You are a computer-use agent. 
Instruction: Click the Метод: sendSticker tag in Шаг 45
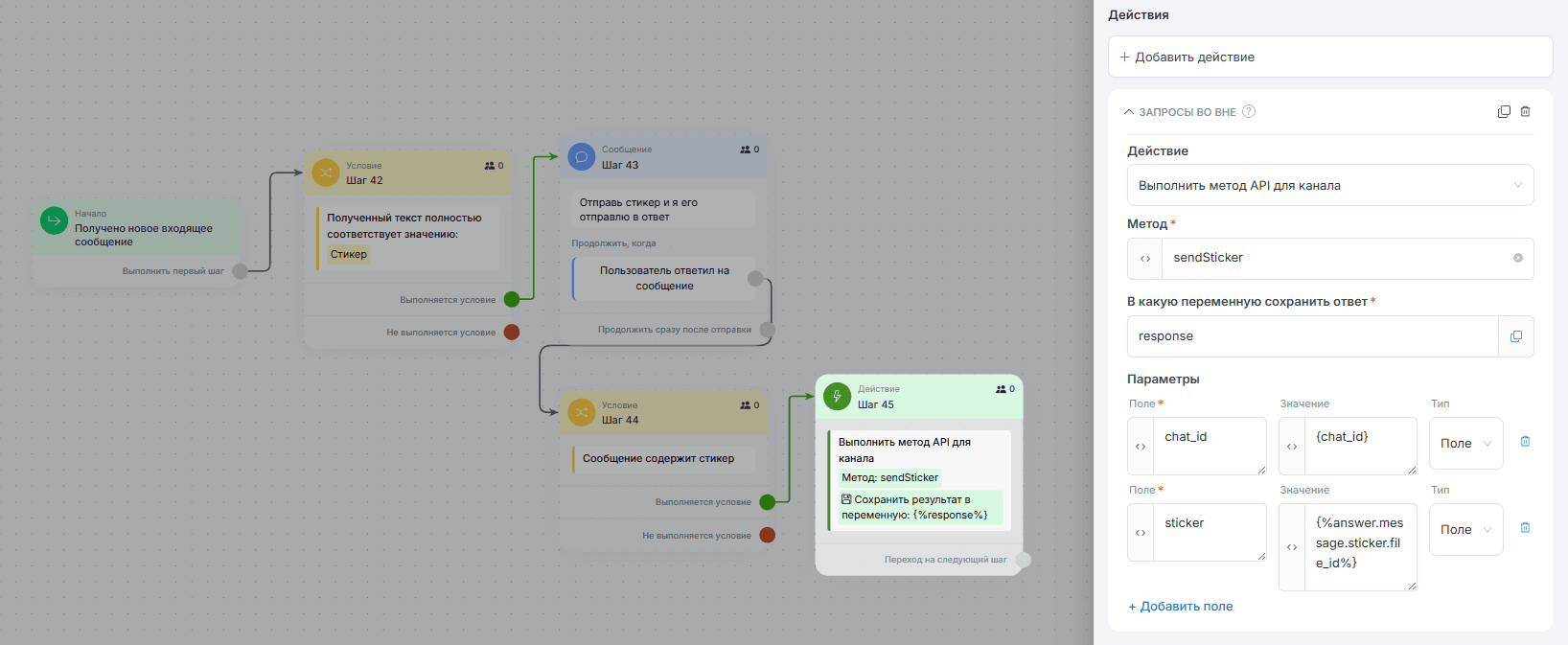click(890, 477)
